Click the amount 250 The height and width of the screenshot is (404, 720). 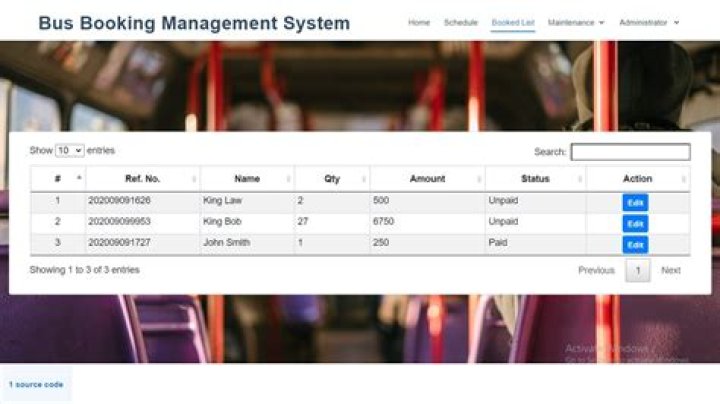(381, 242)
